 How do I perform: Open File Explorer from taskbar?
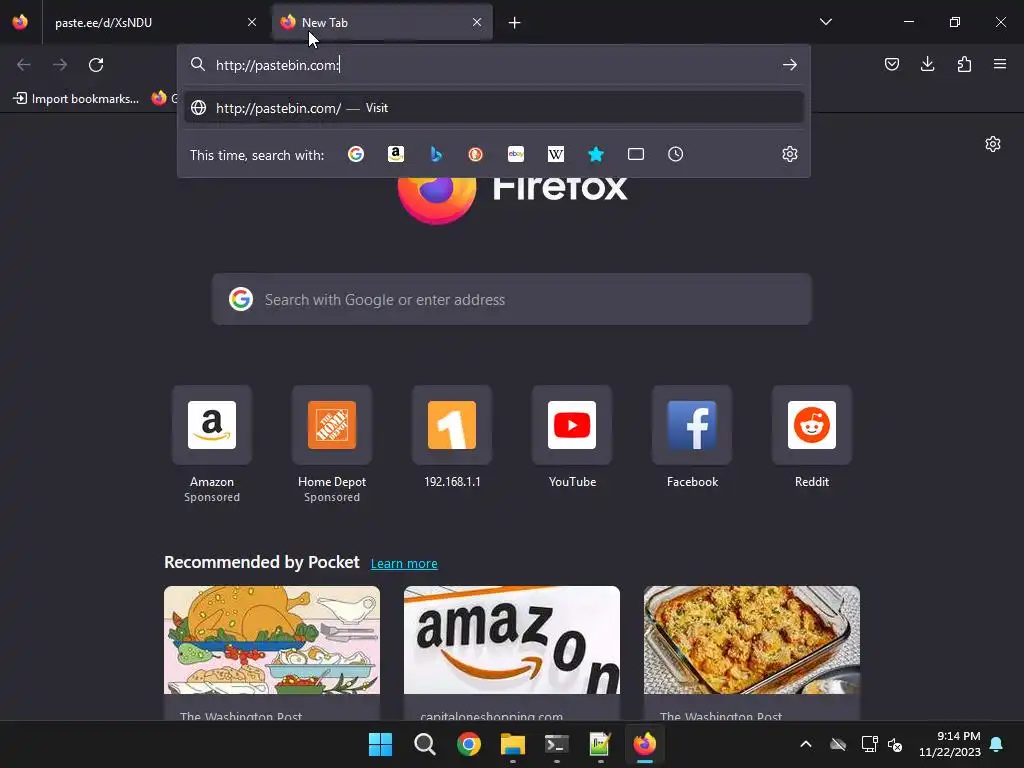(513, 744)
